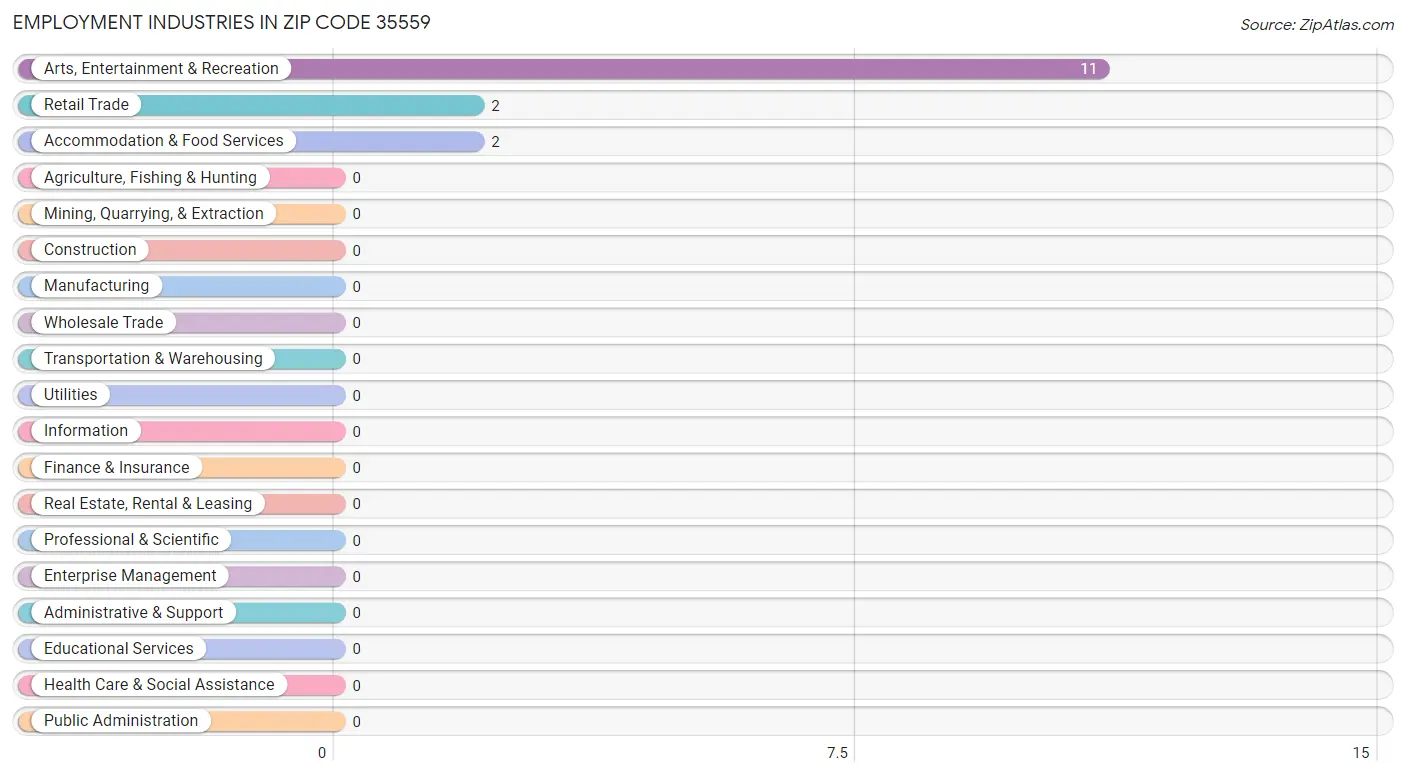The height and width of the screenshot is (776, 1406).
Task: Click the value 0 beside Public Administration bar
Action: 356,722
